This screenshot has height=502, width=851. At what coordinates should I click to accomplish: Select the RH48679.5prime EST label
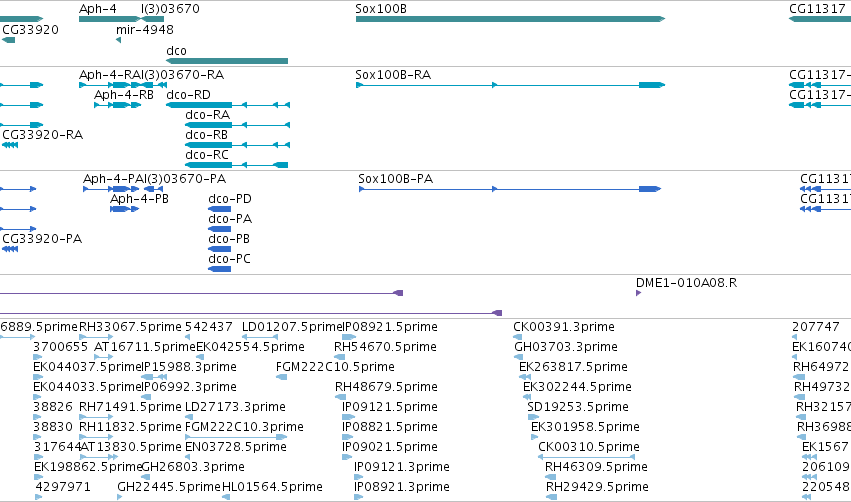386,387
